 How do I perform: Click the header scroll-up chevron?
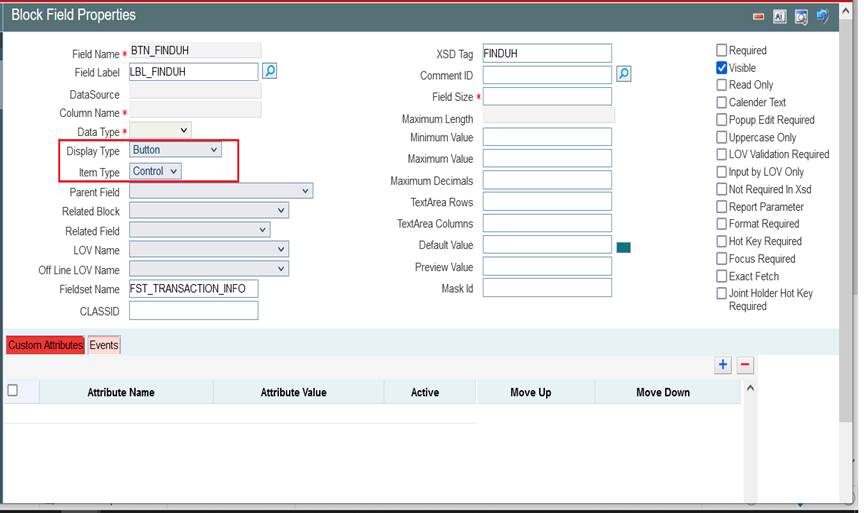pos(846,10)
